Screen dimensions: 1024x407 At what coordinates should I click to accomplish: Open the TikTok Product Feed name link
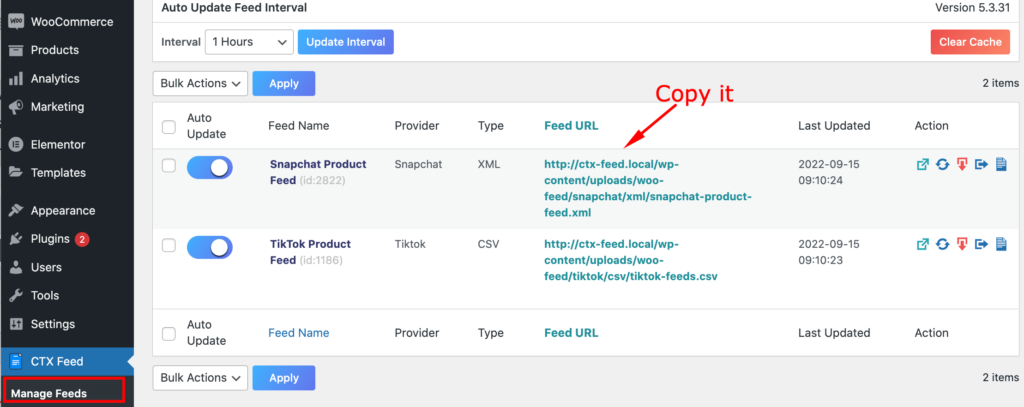tap(310, 252)
